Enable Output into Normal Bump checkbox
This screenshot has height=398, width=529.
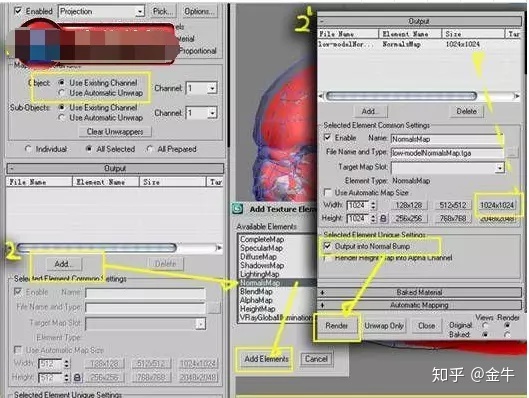click(x=327, y=246)
